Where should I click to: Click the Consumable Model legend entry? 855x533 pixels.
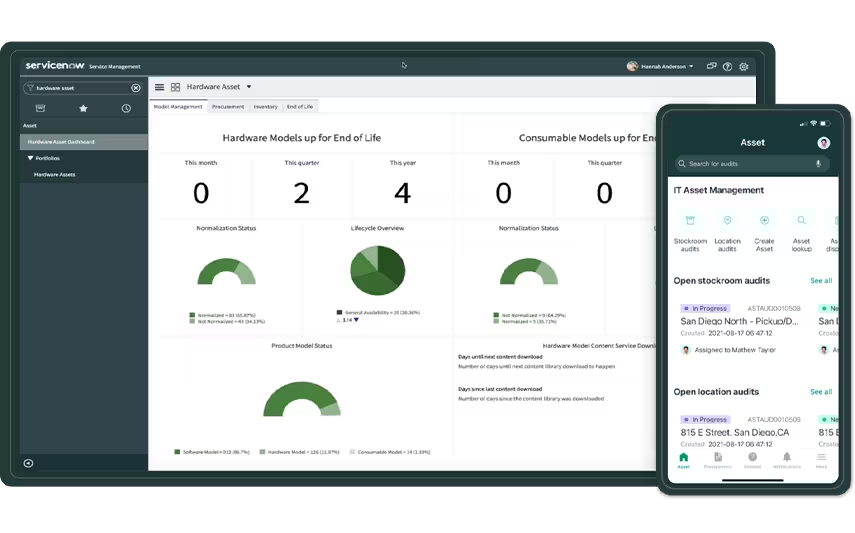pyautogui.click(x=390, y=452)
